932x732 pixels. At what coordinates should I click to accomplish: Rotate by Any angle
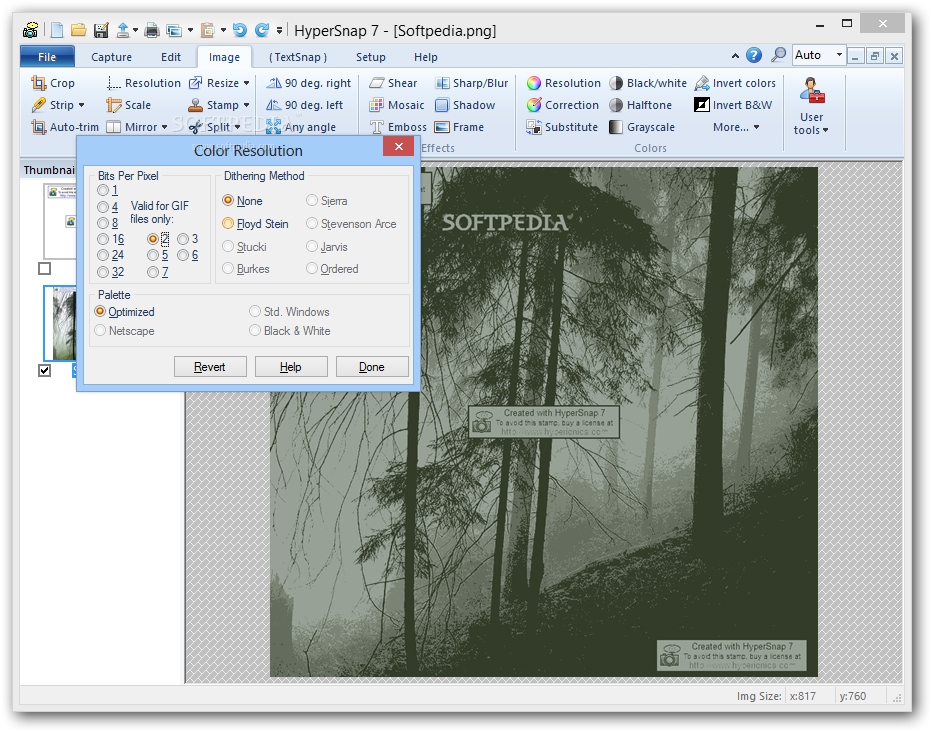coord(301,127)
